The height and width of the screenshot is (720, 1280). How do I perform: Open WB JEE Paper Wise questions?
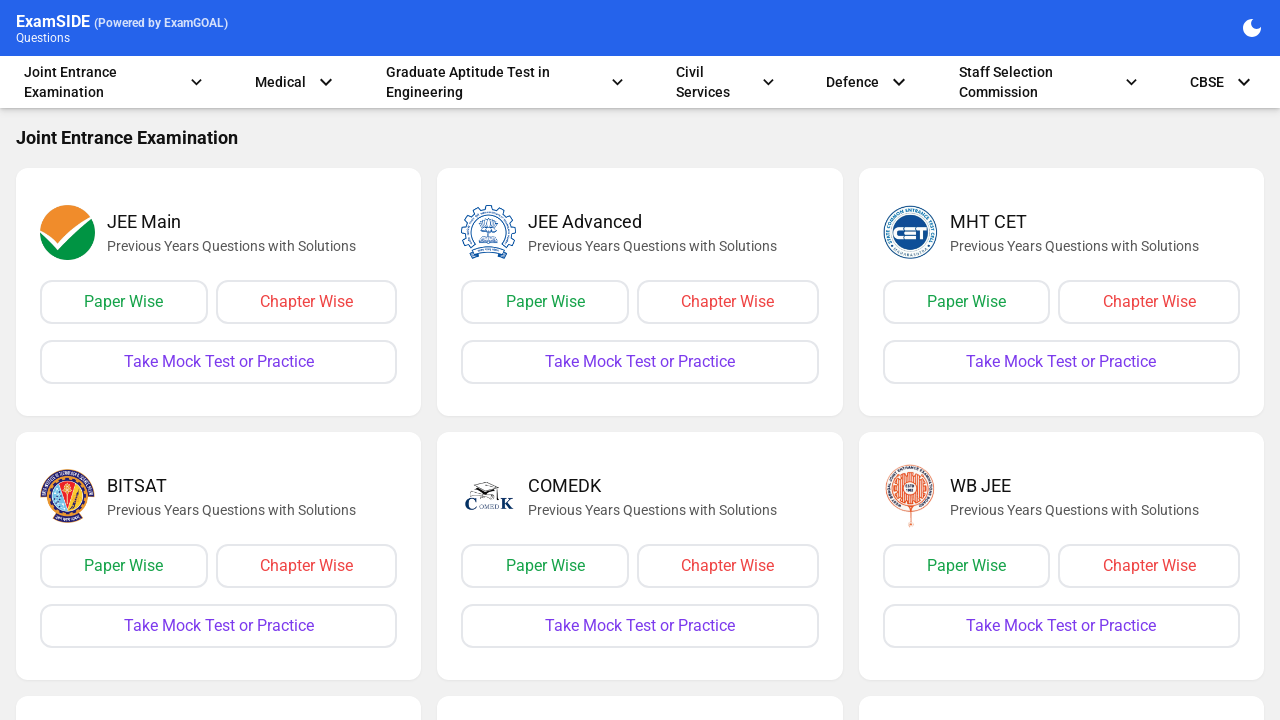[967, 566]
